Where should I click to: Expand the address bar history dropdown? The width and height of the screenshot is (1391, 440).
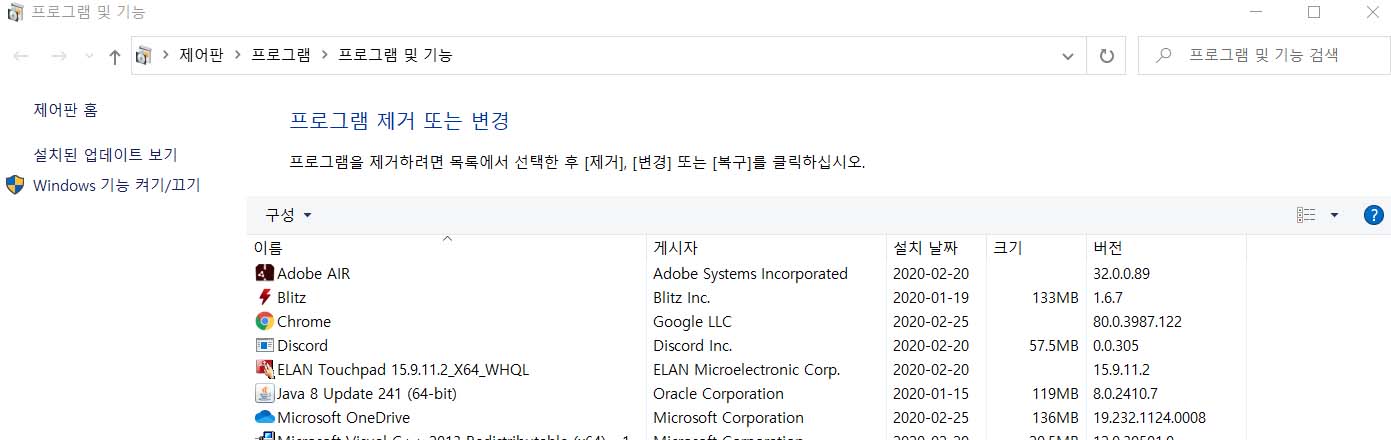pyautogui.click(x=1067, y=56)
